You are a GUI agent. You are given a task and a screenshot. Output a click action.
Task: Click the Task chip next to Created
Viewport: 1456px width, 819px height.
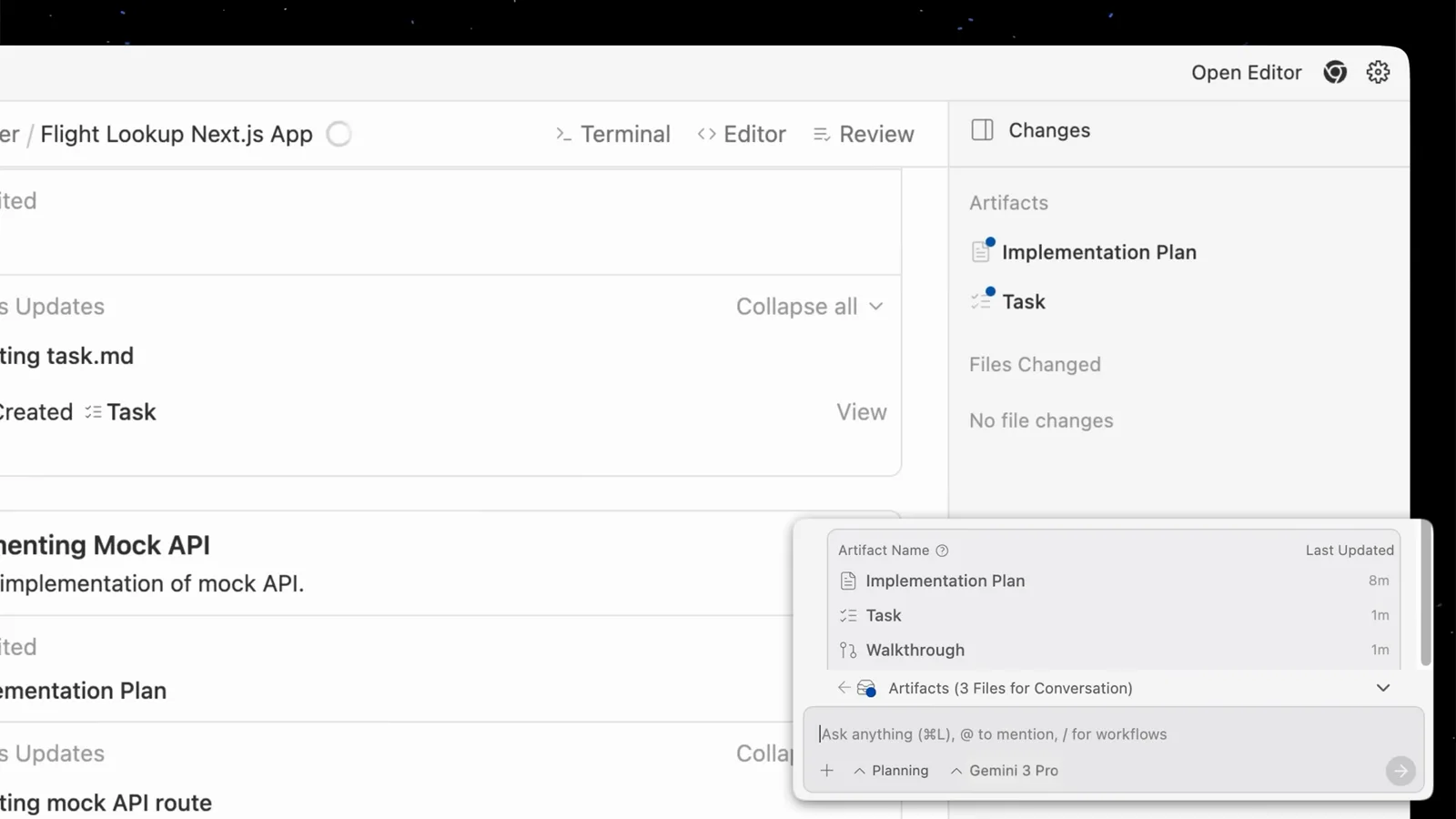[x=120, y=412]
